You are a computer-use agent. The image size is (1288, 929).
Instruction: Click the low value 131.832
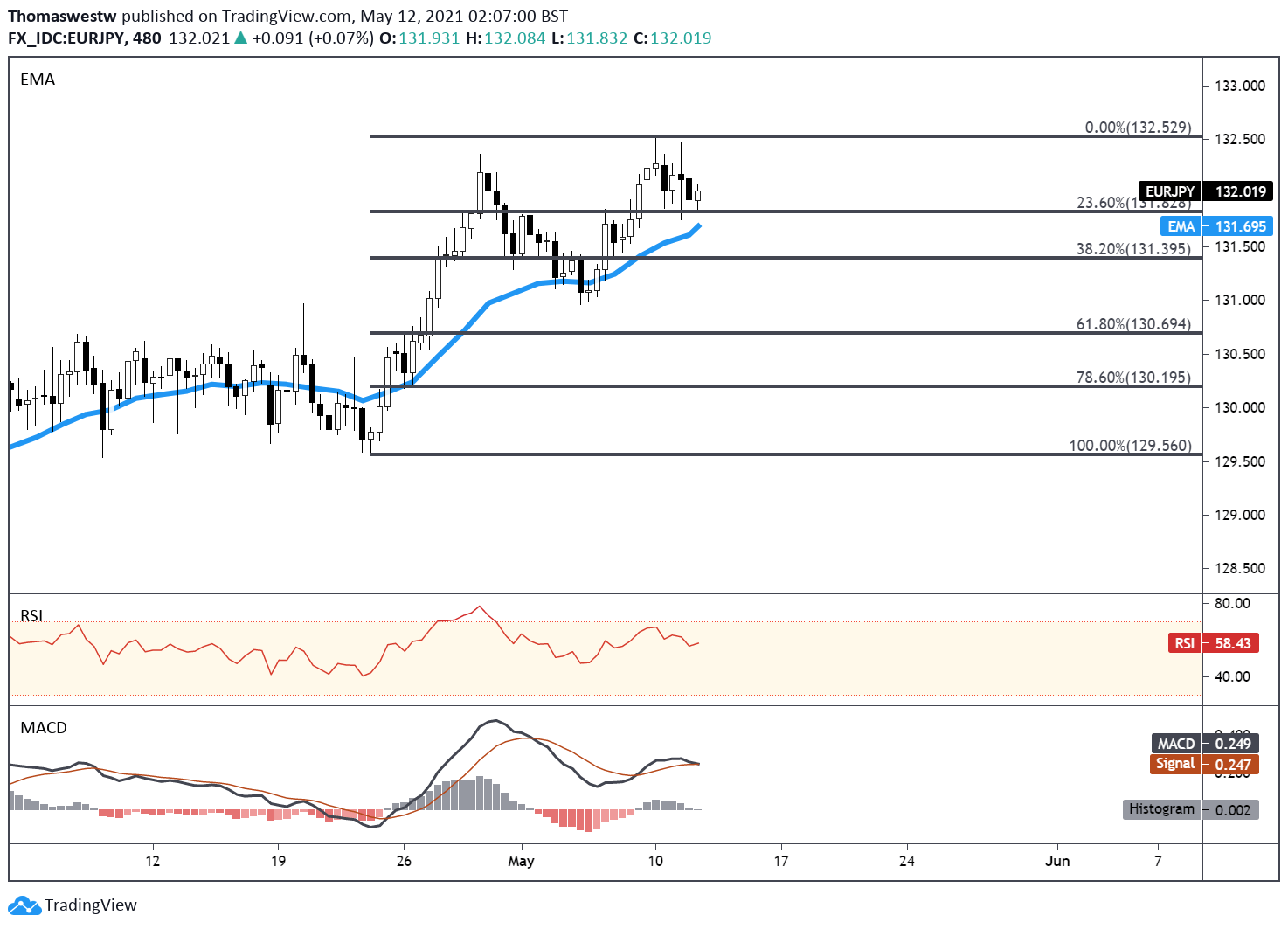click(597, 38)
